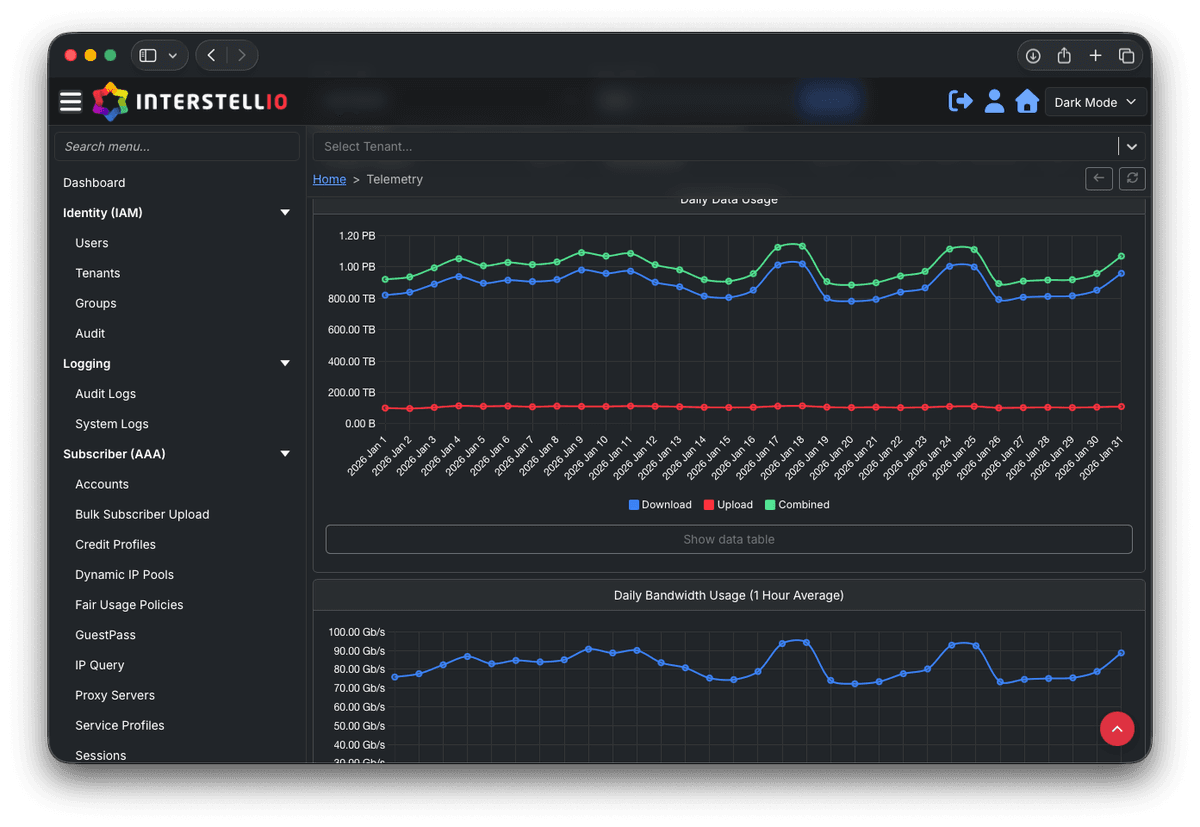Click the home icon in the header
This screenshot has height=827, width=1200.
1027,101
